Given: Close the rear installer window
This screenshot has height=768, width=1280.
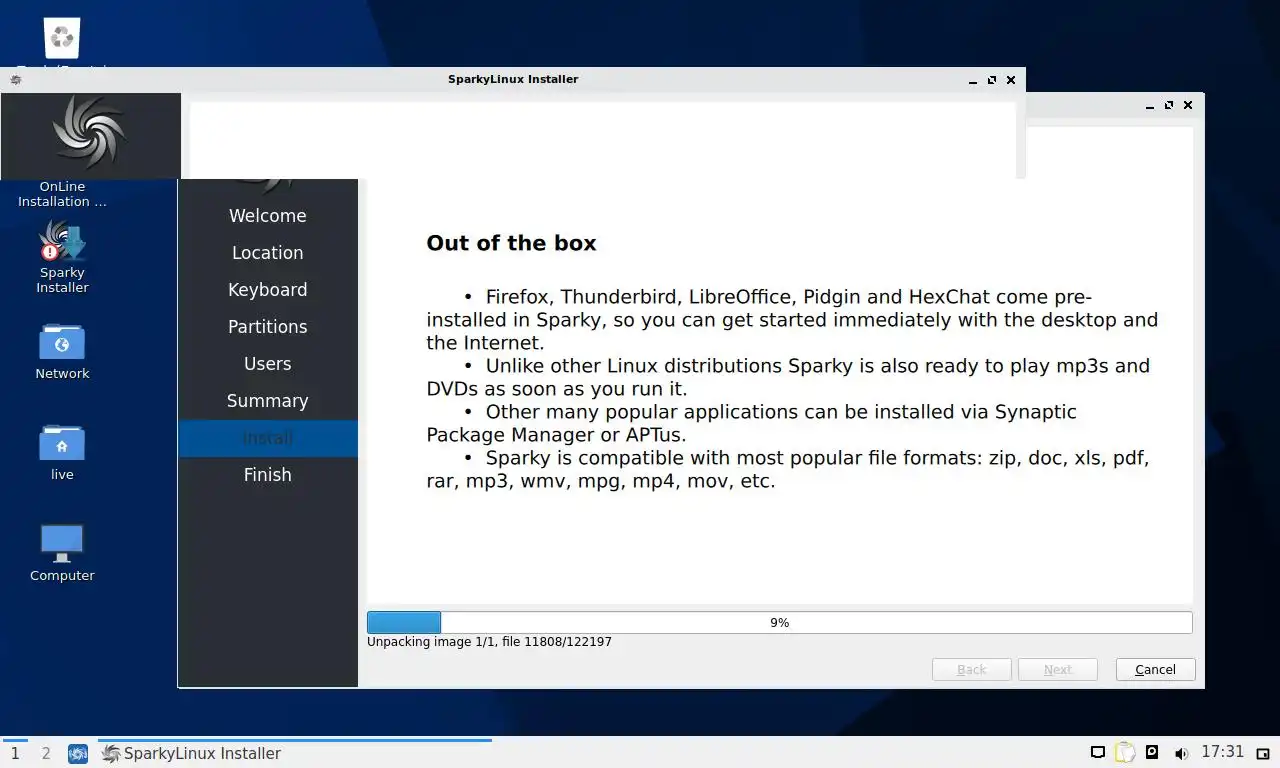Looking at the screenshot, I should coord(1188,105).
